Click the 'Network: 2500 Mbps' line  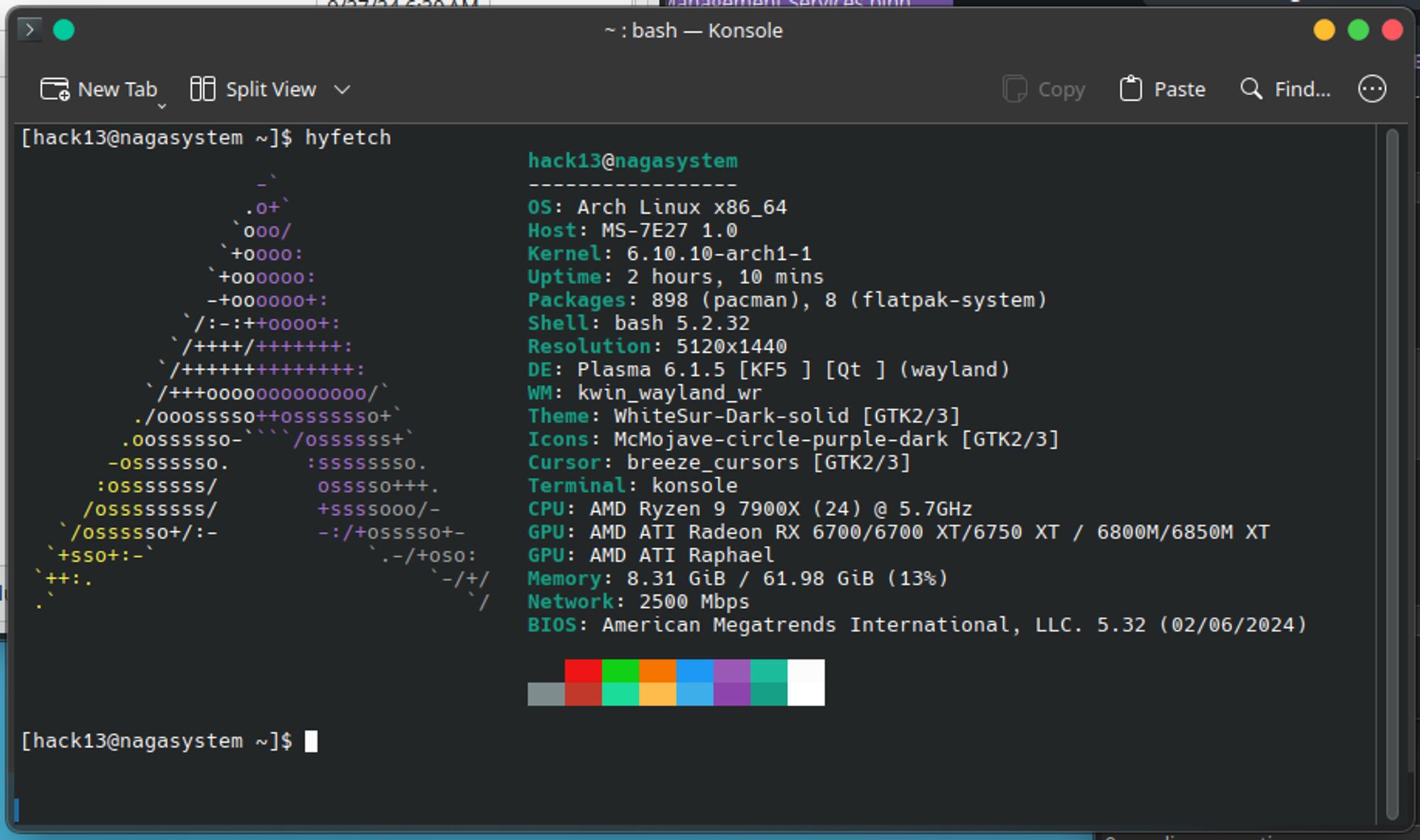tap(639, 602)
